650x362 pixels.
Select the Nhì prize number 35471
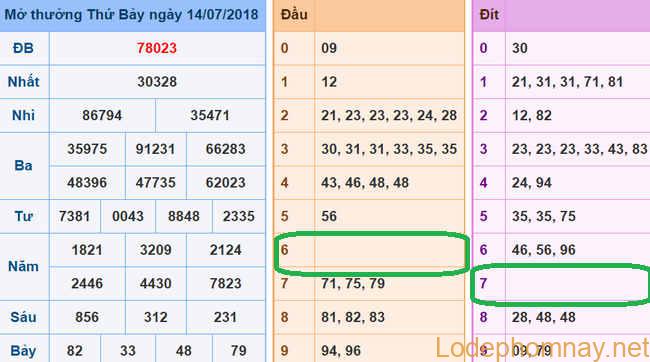click(210, 115)
